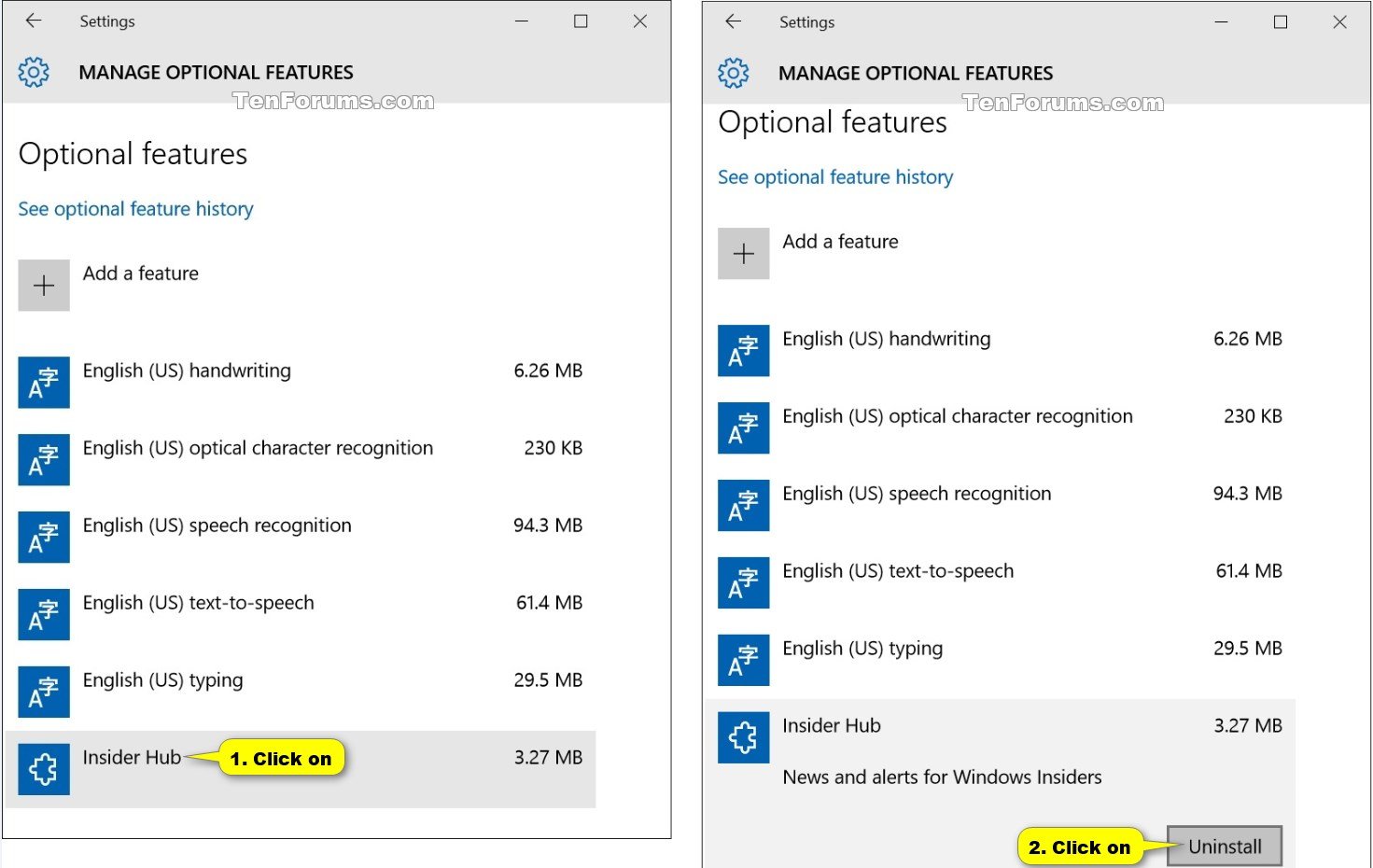Image resolution: width=1373 pixels, height=868 pixels.
Task: Select 'Insider Hub' label in right window
Action: (832, 726)
